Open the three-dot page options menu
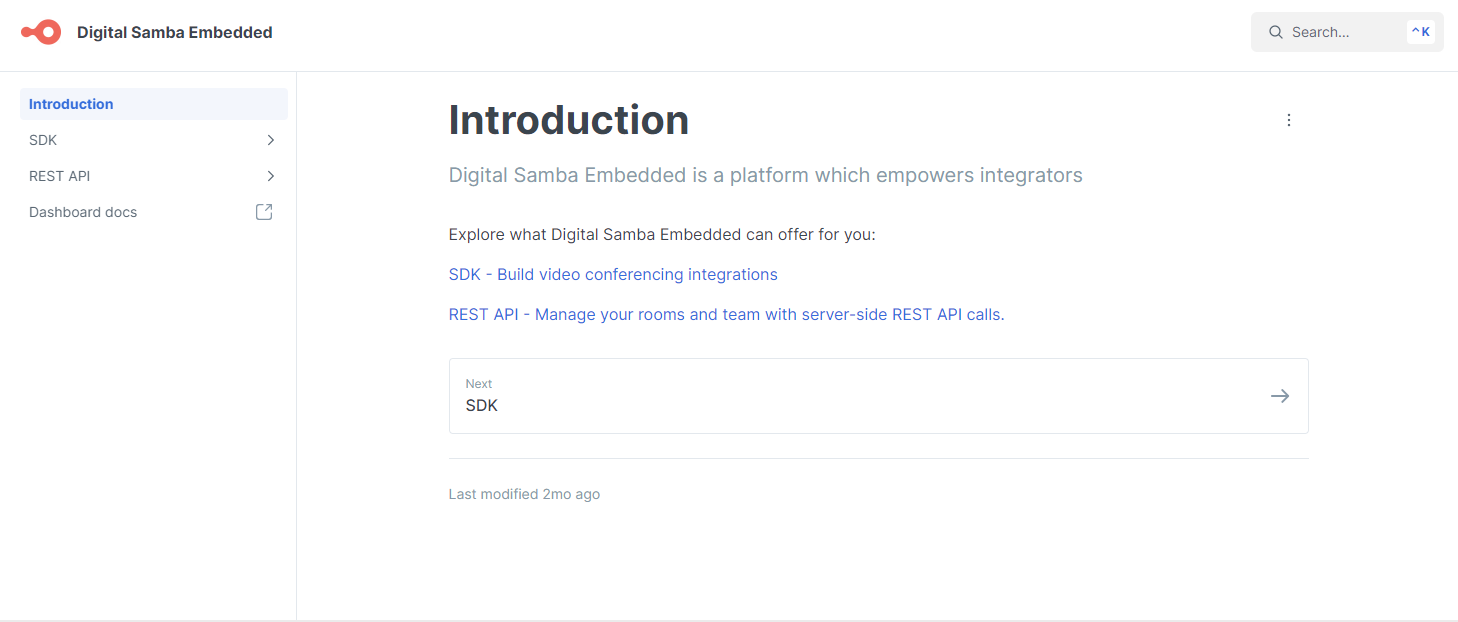This screenshot has width=1458, height=622. (1288, 120)
